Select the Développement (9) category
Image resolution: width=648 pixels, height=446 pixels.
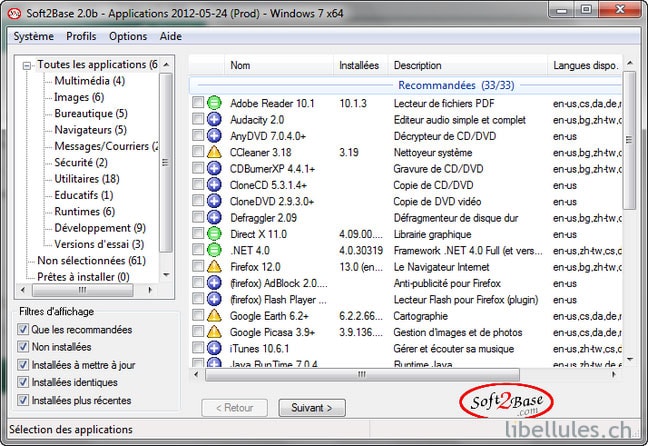click(100, 228)
